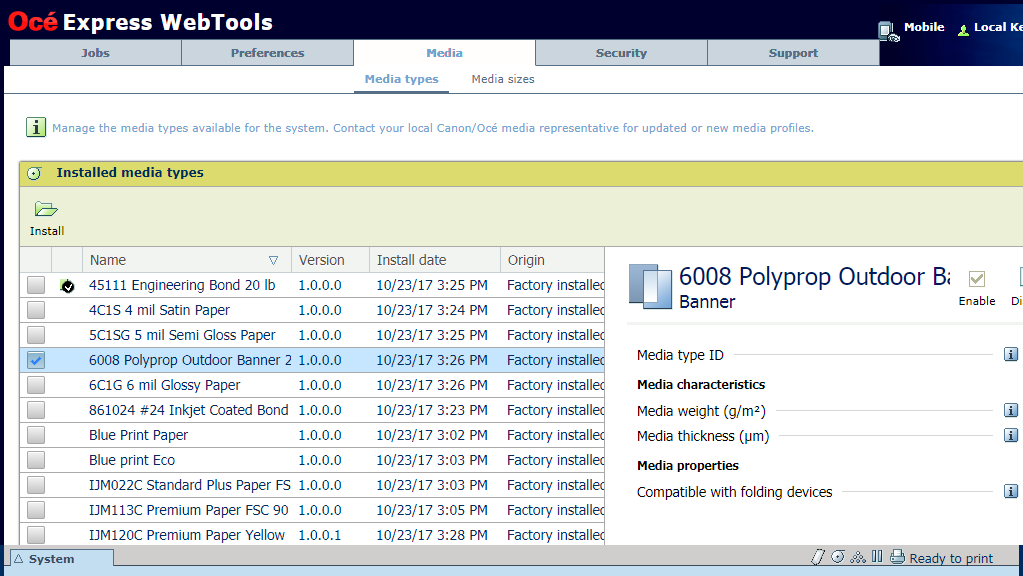The height and width of the screenshot is (576, 1023).
Task: Check the box for IJM022C Standard Plus Paper
Action: tap(36, 485)
